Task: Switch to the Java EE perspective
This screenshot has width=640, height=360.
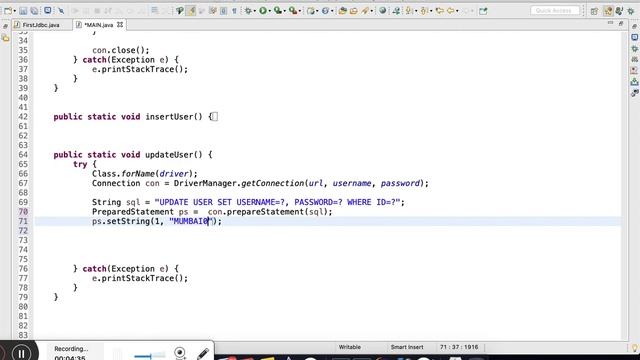Action: click(608, 11)
